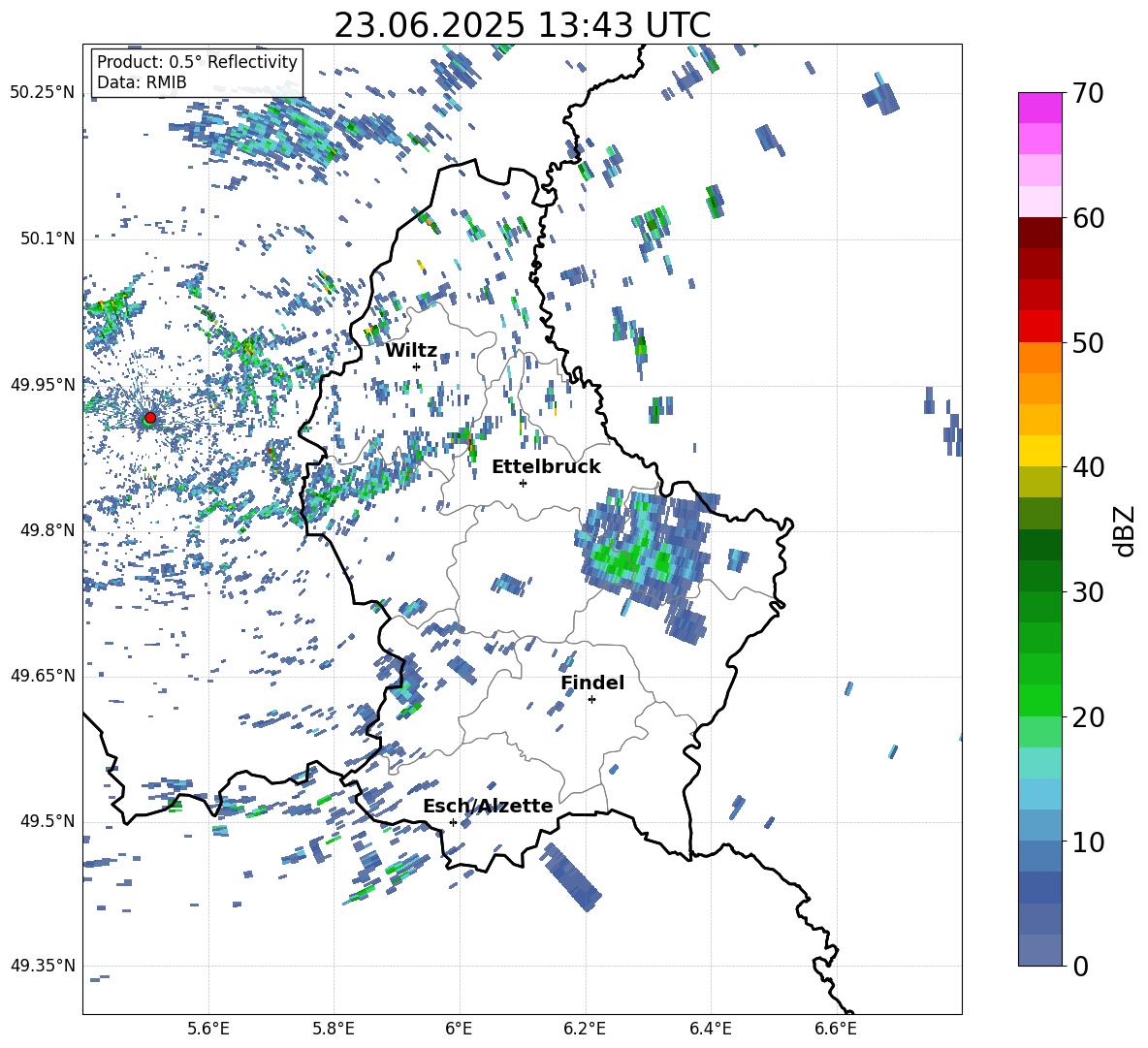The width and height of the screenshot is (1148, 1048).
Task: Click the Findel station cross marker
Action: tap(591, 700)
